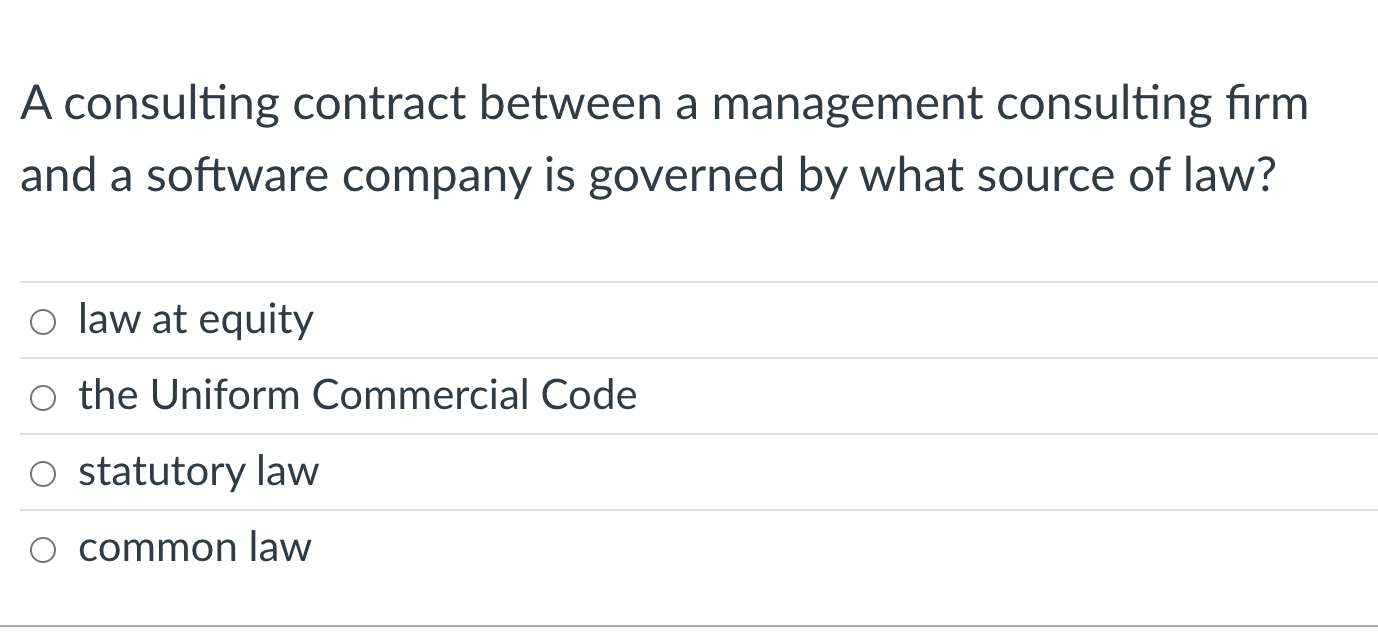The width and height of the screenshot is (1378, 636).
Task: Click the circle next to 'statutory law'
Action: tap(42, 473)
